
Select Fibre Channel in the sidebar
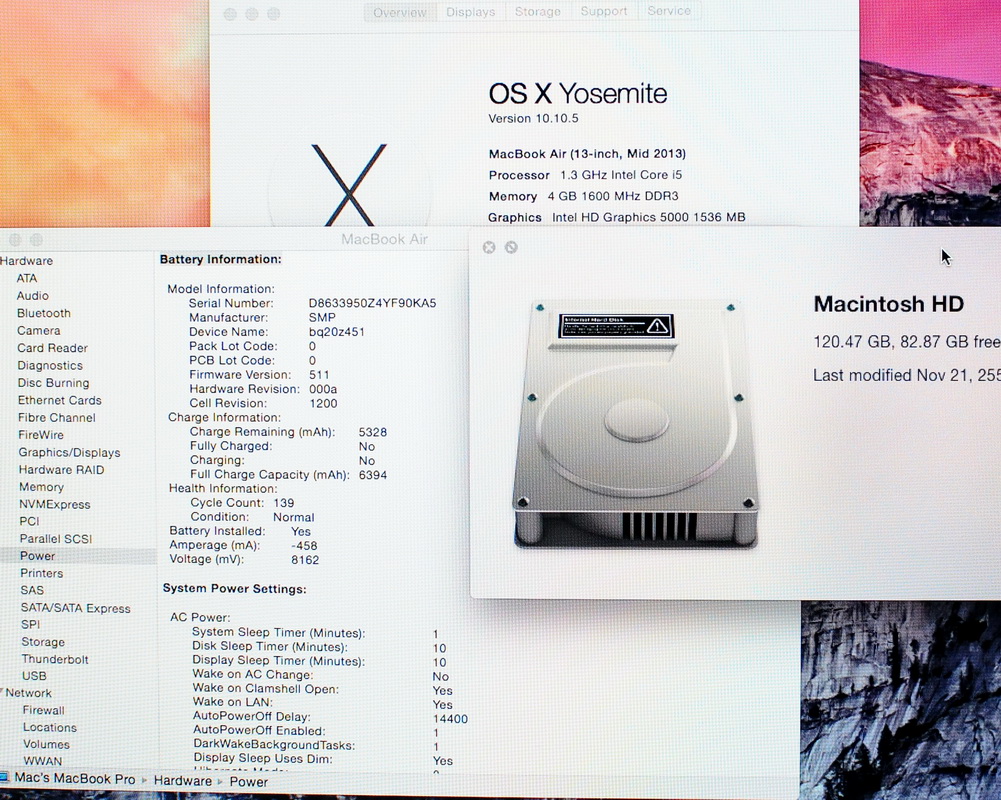click(57, 418)
